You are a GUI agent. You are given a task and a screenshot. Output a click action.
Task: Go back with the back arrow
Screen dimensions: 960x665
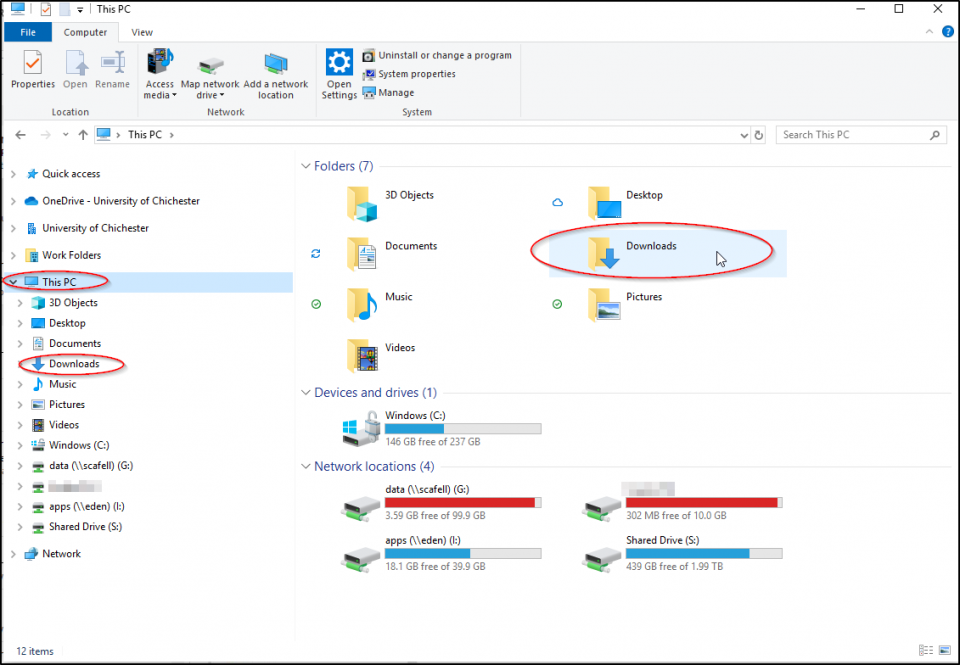(x=20, y=135)
